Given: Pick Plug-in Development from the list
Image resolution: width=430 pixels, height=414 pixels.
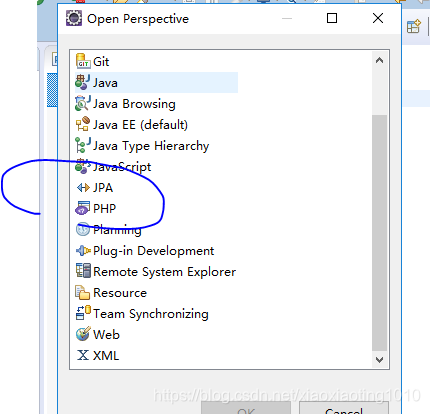Looking at the screenshot, I should pyautogui.click(x=153, y=251).
